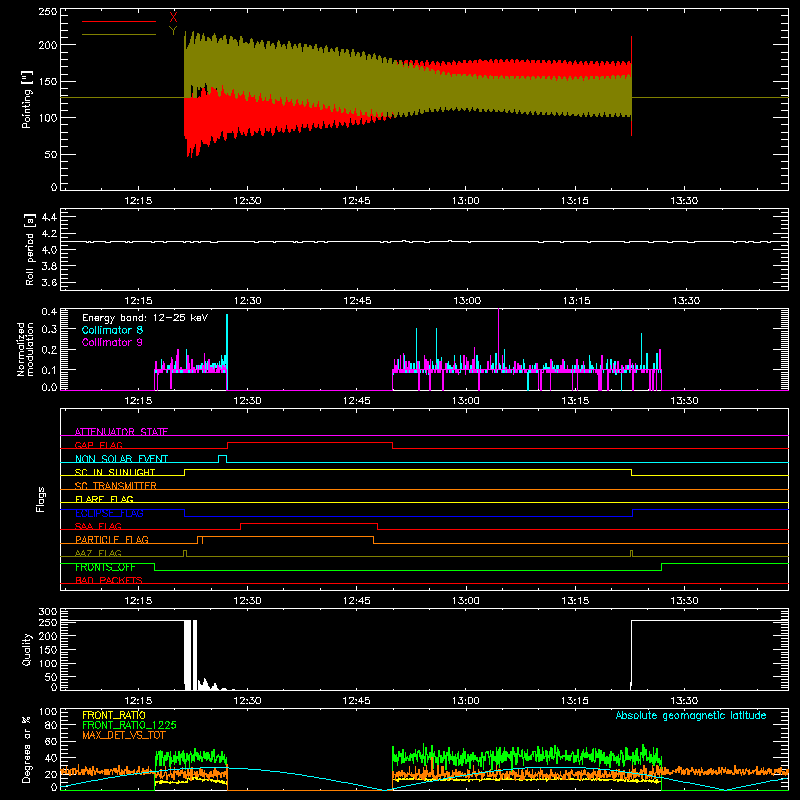The image size is (800, 800).
Task: Click the green FRONT_RATIO_1225 legend label
Action: click(130, 725)
